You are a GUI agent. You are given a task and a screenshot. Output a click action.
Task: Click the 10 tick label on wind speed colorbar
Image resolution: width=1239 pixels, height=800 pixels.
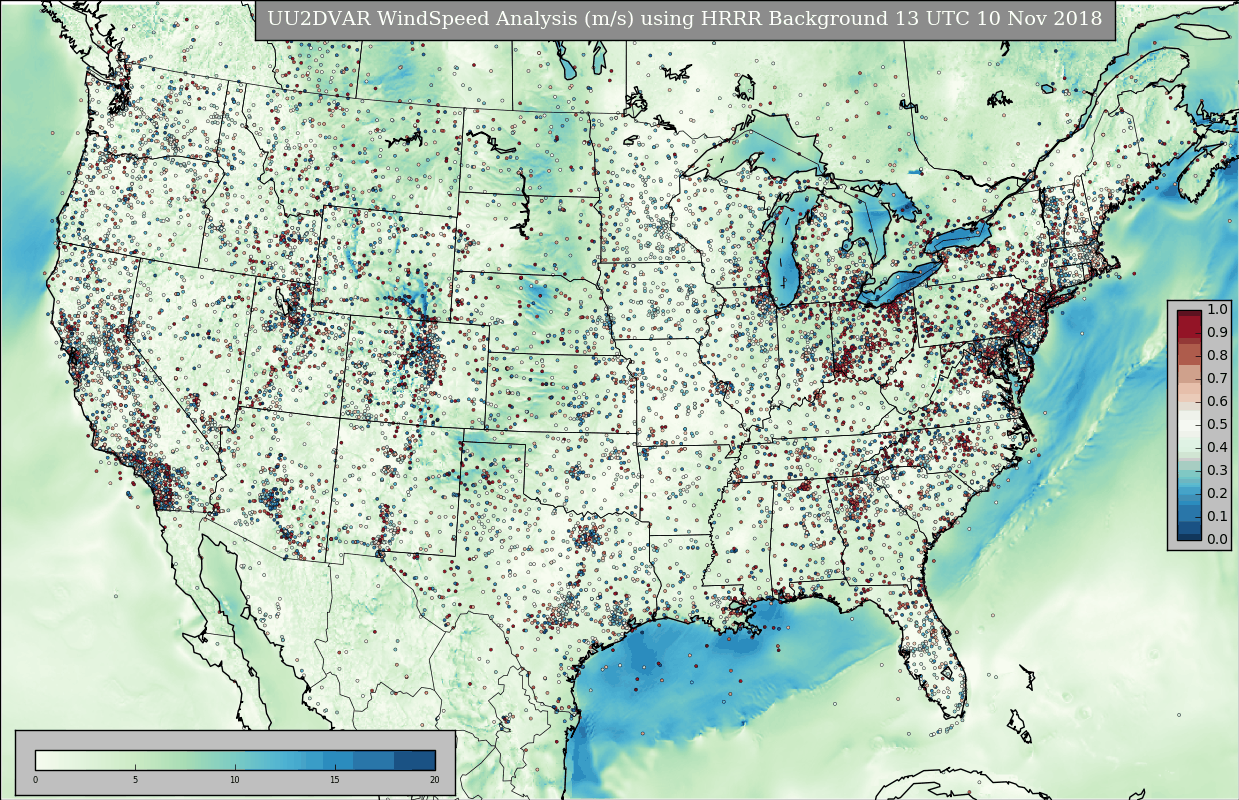(235, 780)
